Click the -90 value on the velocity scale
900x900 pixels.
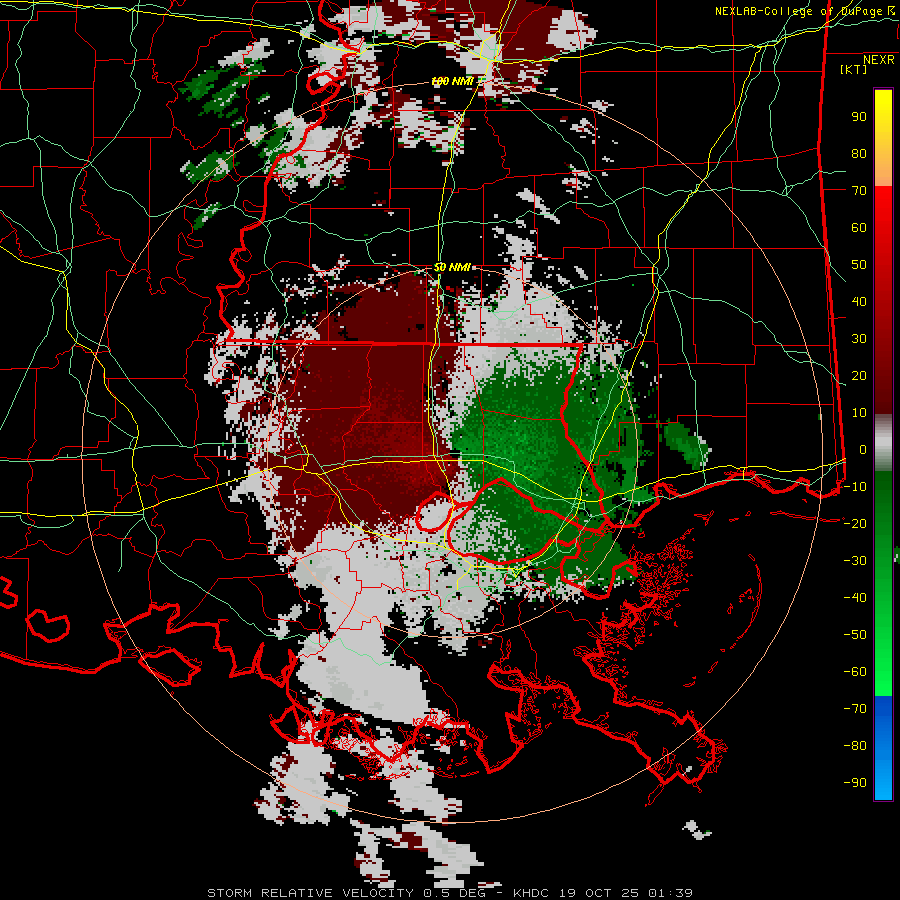855,782
